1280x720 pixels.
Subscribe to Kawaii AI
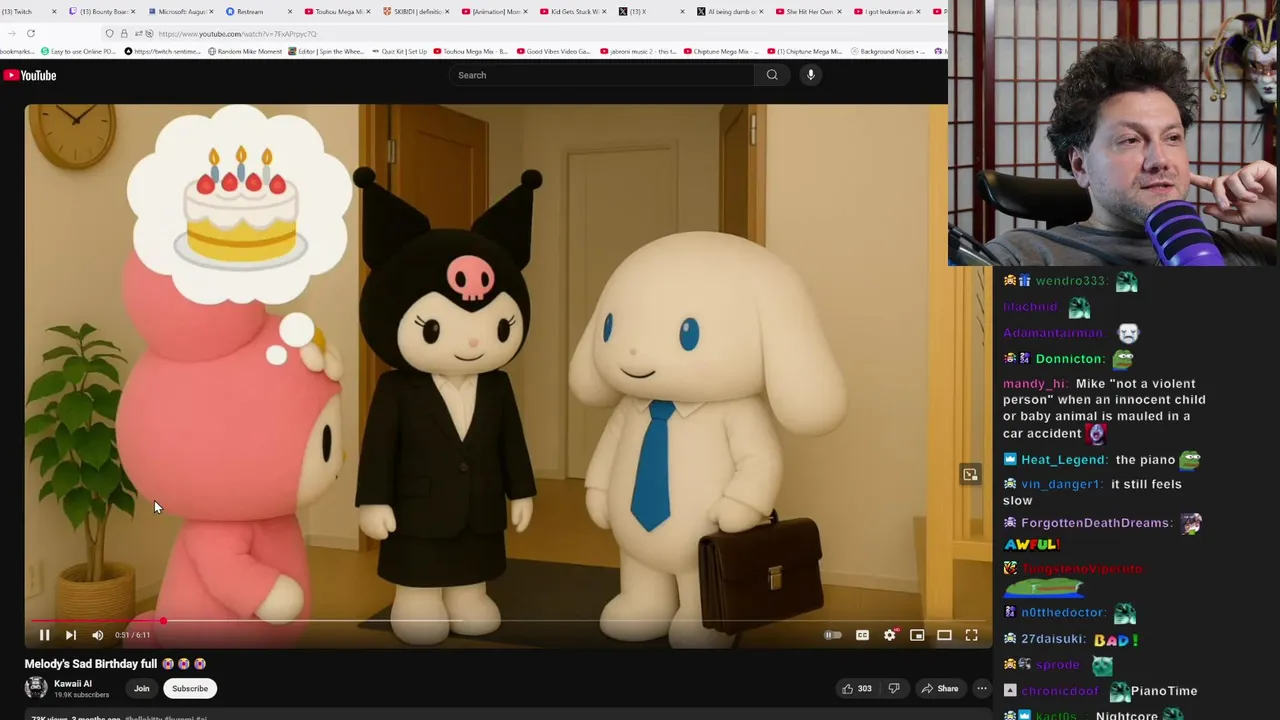click(190, 688)
